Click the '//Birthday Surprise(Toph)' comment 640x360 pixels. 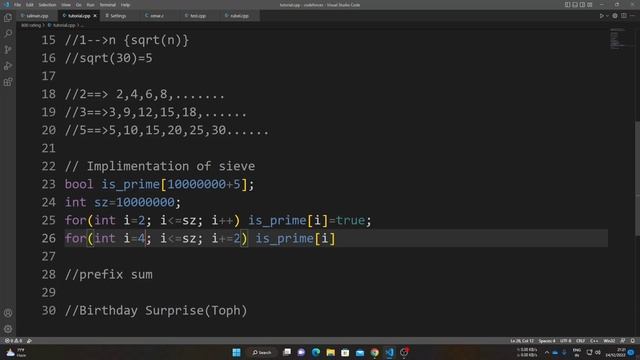click(x=156, y=310)
